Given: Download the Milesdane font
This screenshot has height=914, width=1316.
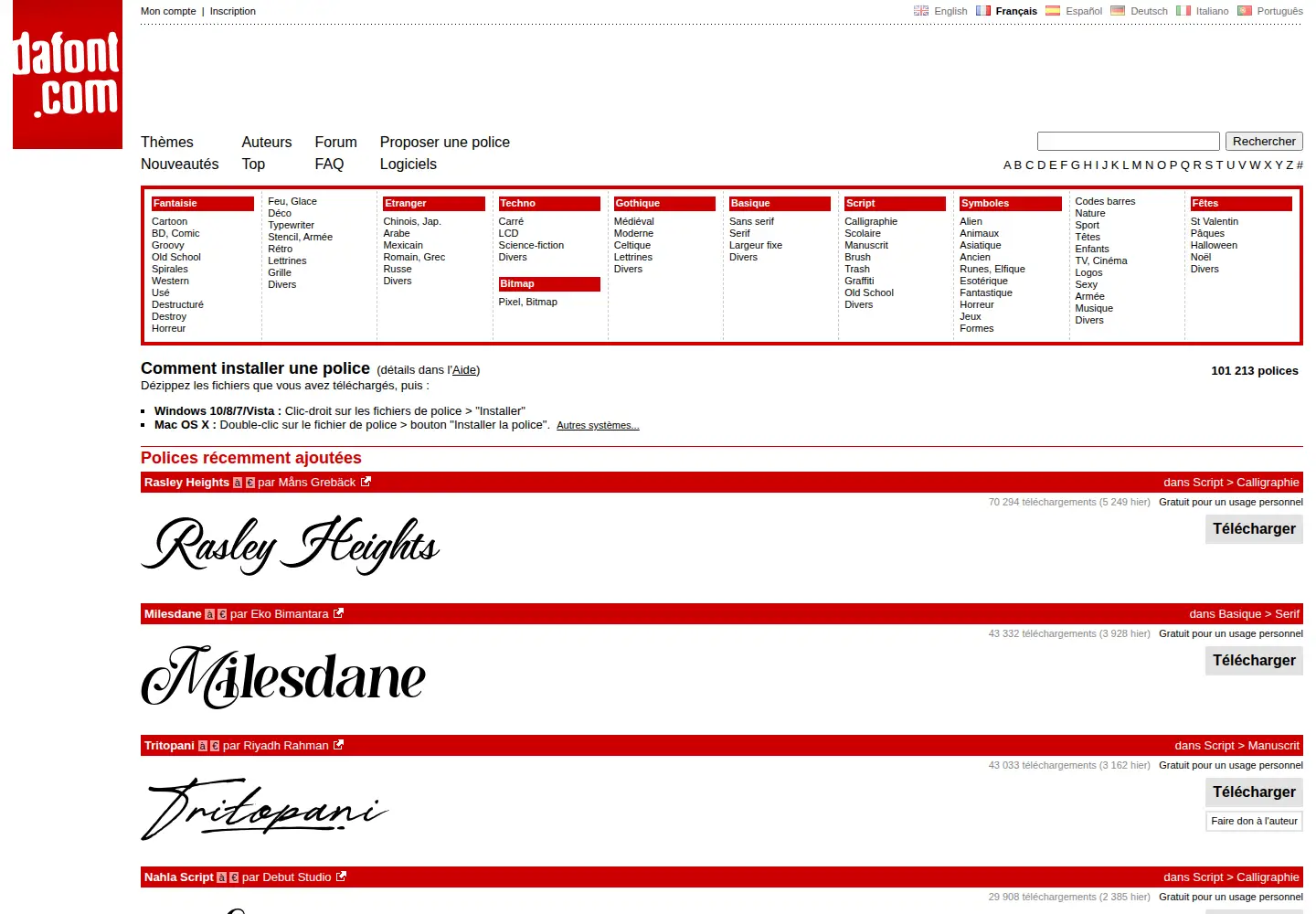Looking at the screenshot, I should coord(1254,661).
